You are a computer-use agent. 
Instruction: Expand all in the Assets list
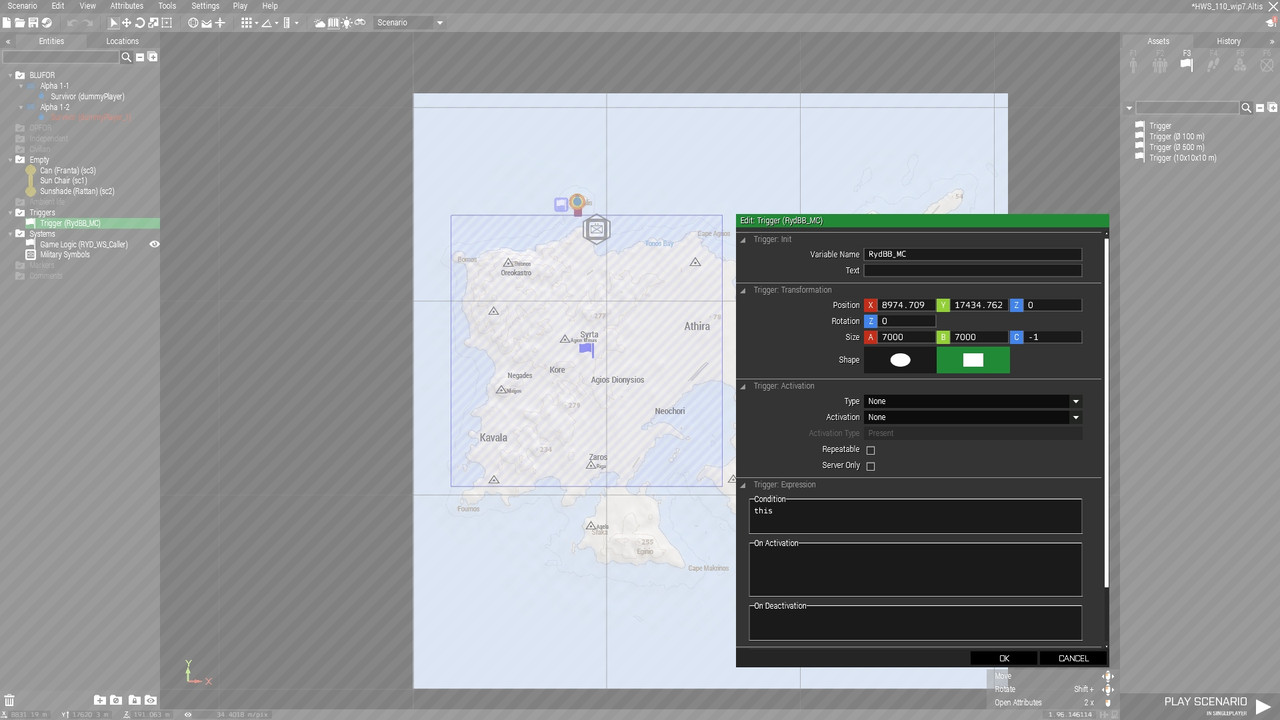pyautogui.click(x=1273, y=107)
